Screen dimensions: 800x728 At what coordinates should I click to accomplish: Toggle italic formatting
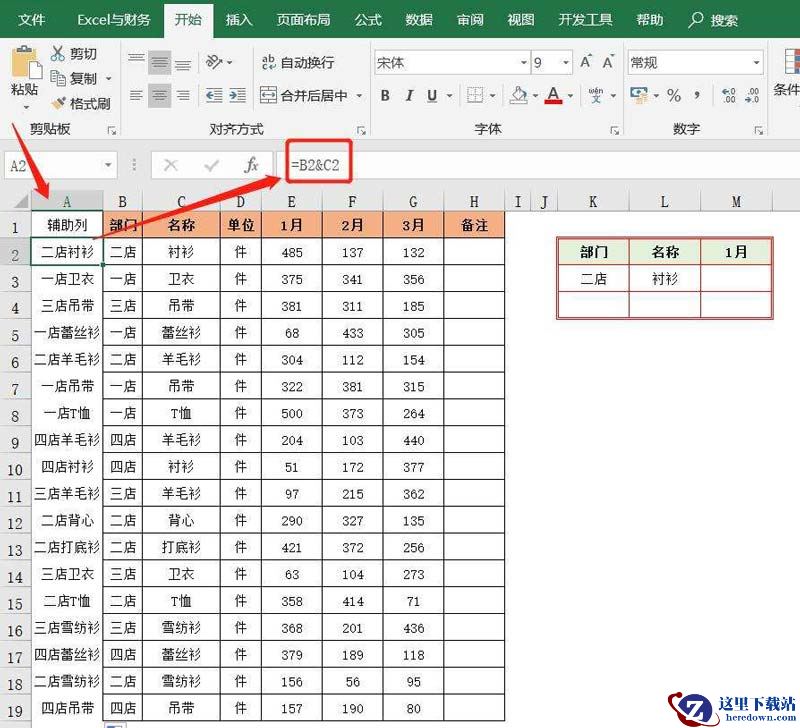point(409,95)
